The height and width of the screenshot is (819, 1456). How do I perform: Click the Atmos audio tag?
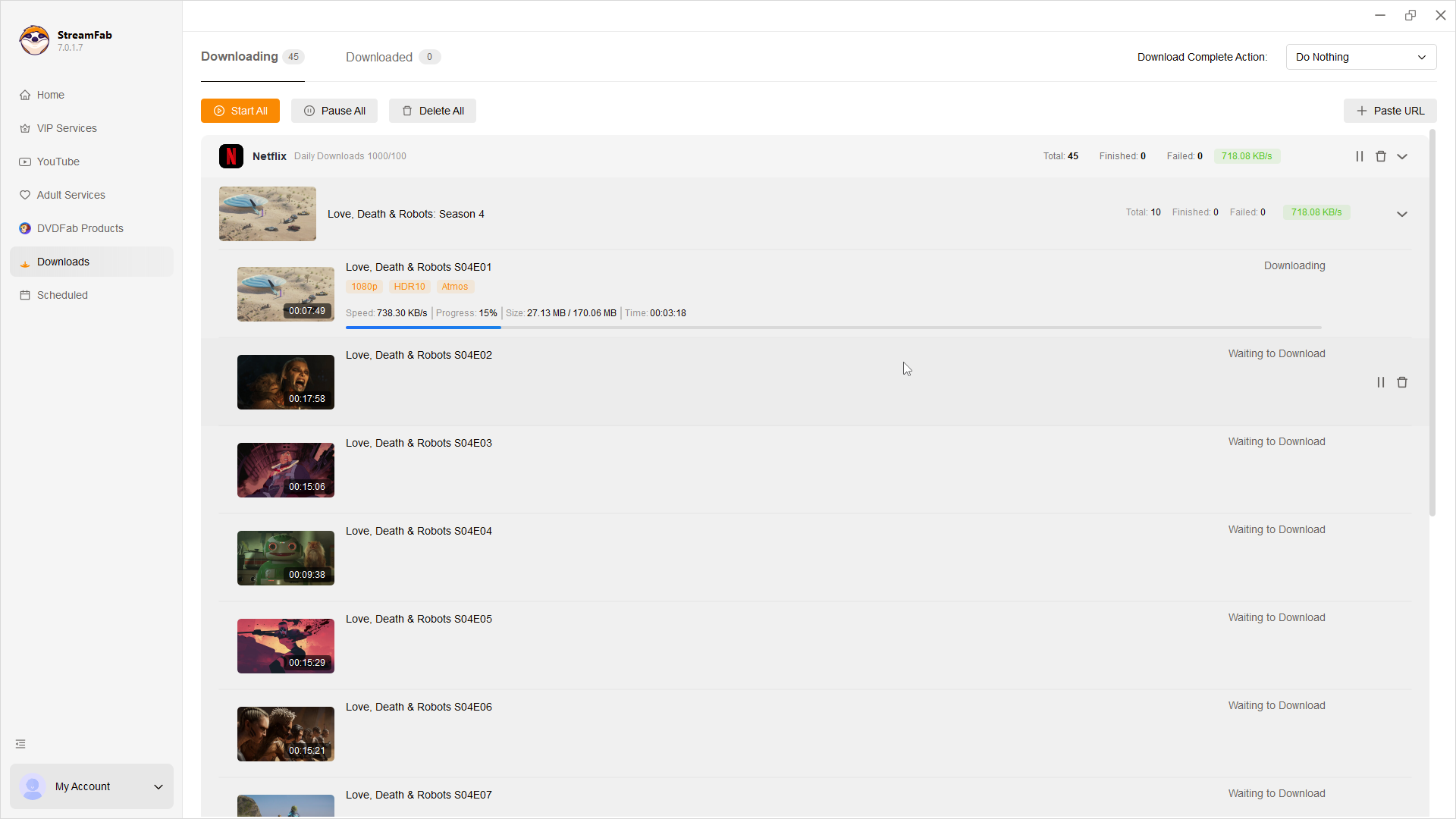click(455, 287)
